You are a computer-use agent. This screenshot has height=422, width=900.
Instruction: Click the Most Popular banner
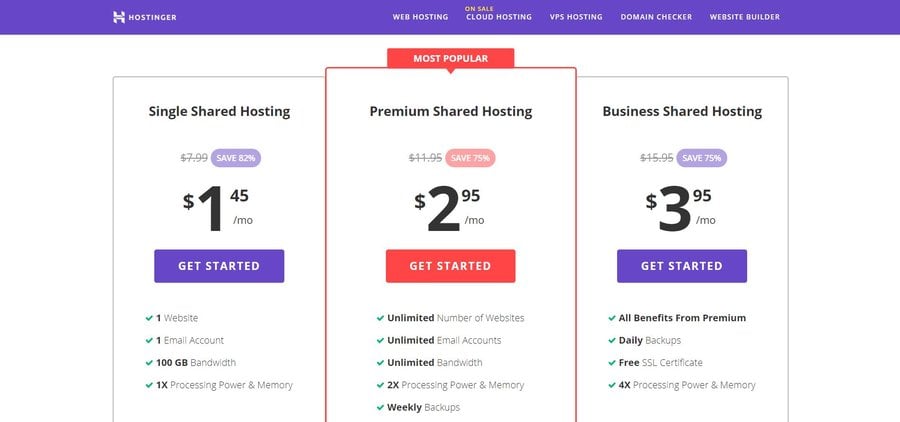point(451,59)
